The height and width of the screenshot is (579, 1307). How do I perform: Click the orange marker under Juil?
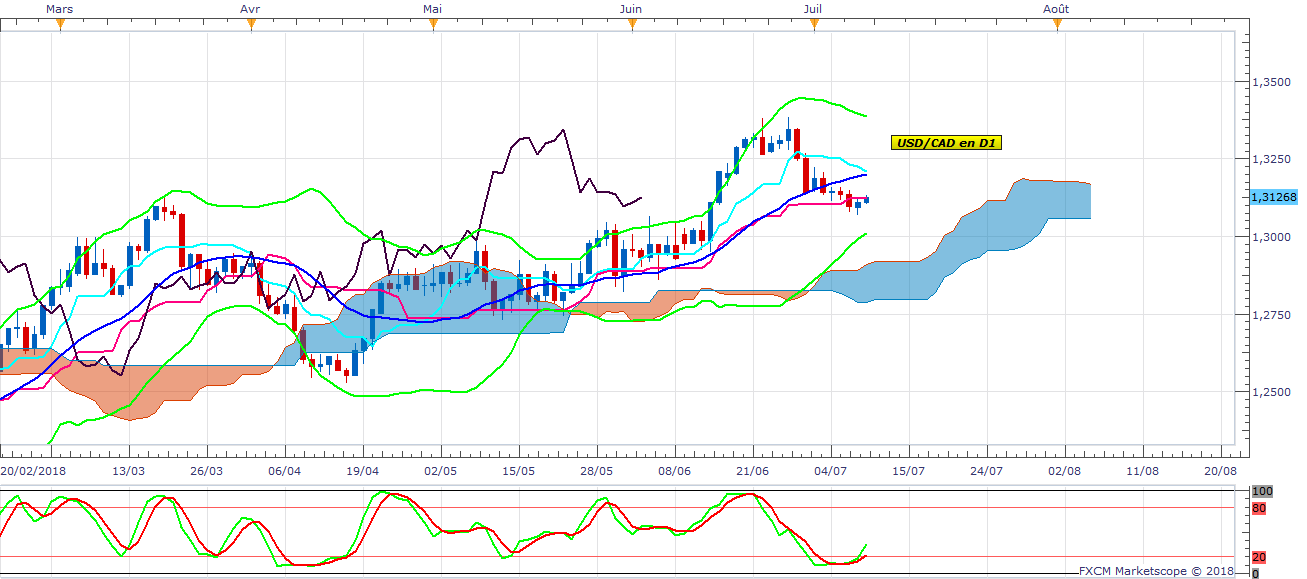[x=814, y=25]
